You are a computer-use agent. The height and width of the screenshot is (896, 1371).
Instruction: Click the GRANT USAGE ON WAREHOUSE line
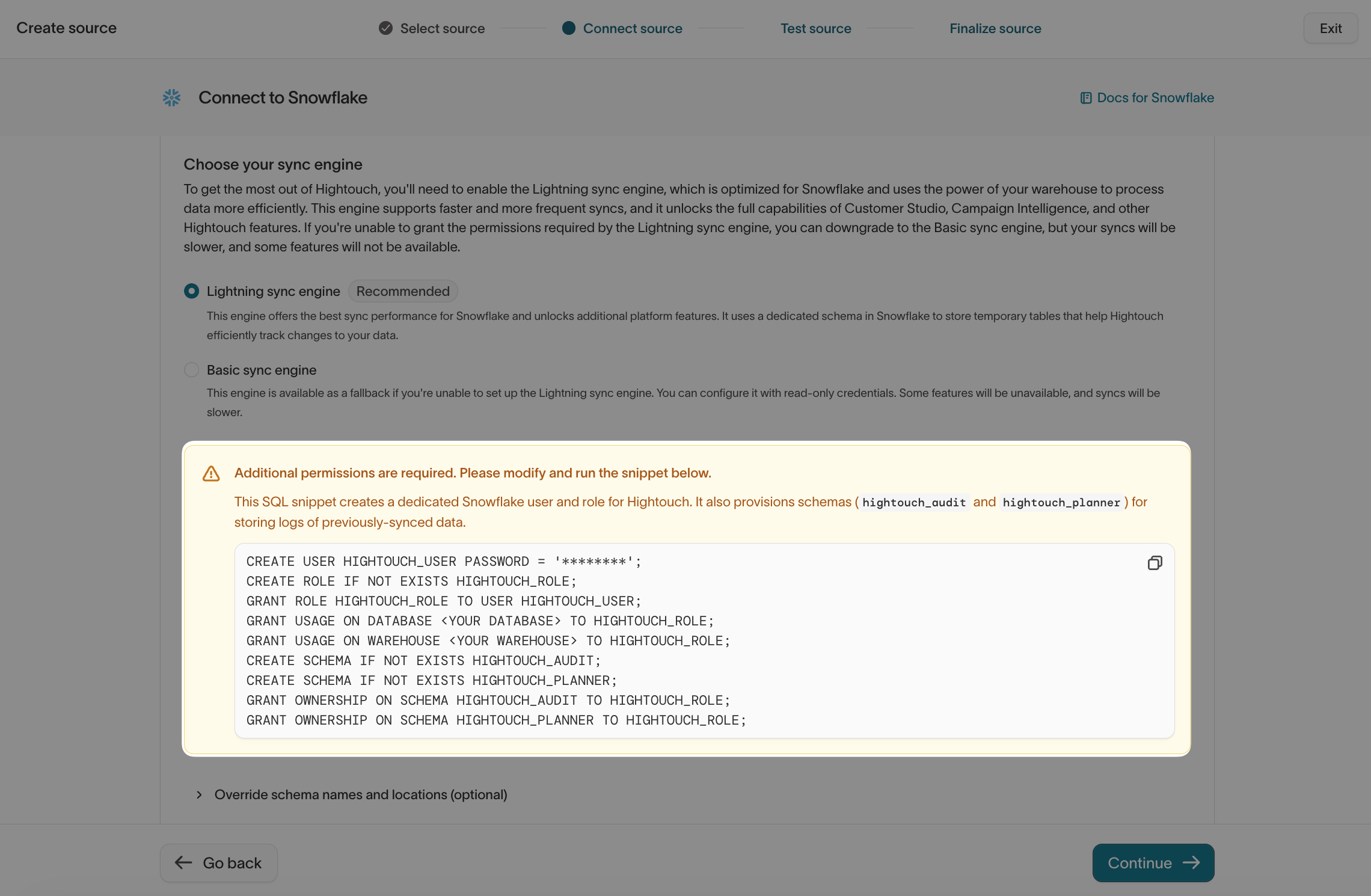pyautogui.click(x=488, y=641)
